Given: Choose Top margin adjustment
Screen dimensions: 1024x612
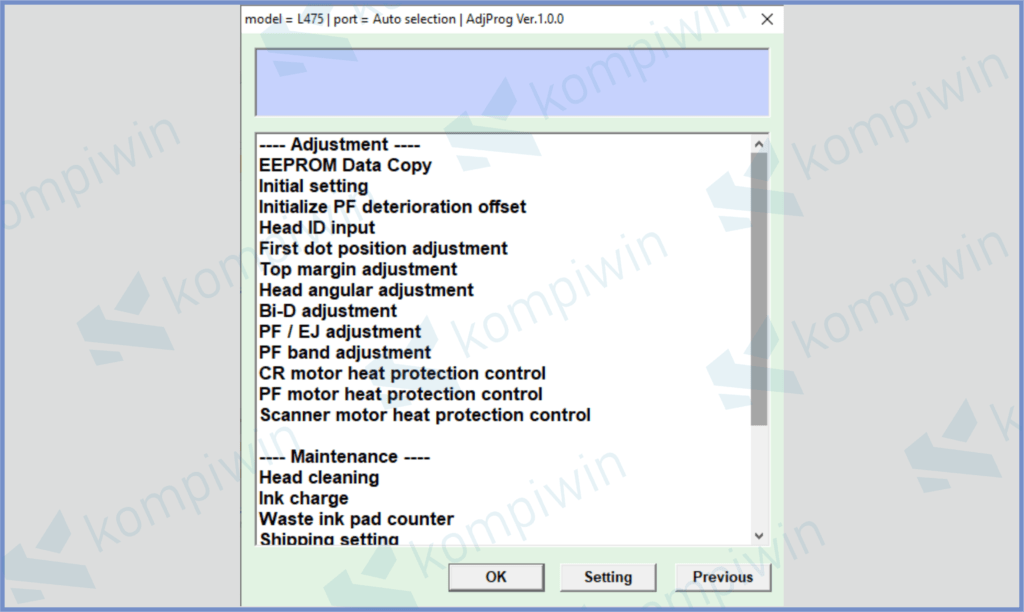Looking at the screenshot, I should pos(358,270).
